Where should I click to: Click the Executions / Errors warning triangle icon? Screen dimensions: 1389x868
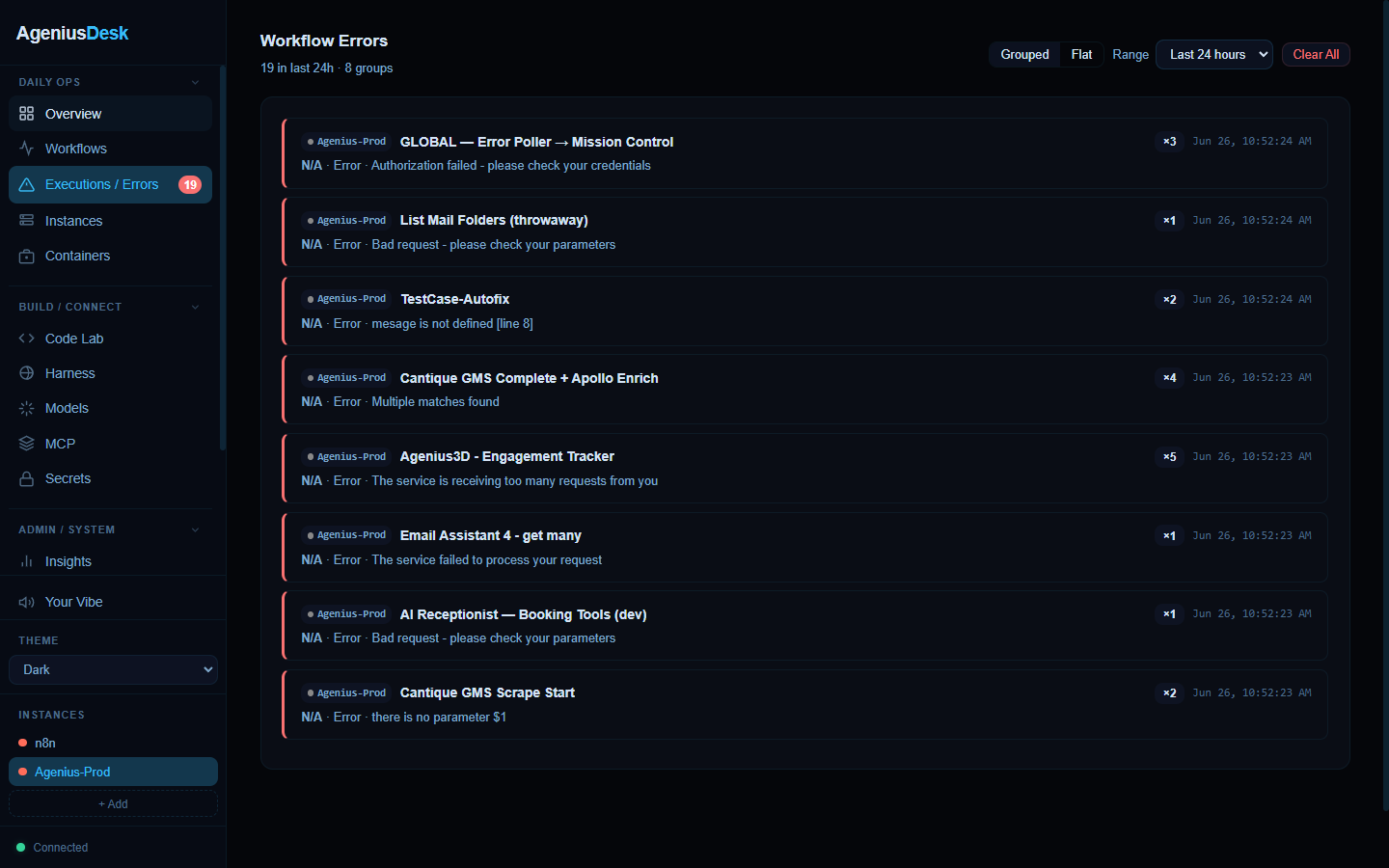click(26, 184)
